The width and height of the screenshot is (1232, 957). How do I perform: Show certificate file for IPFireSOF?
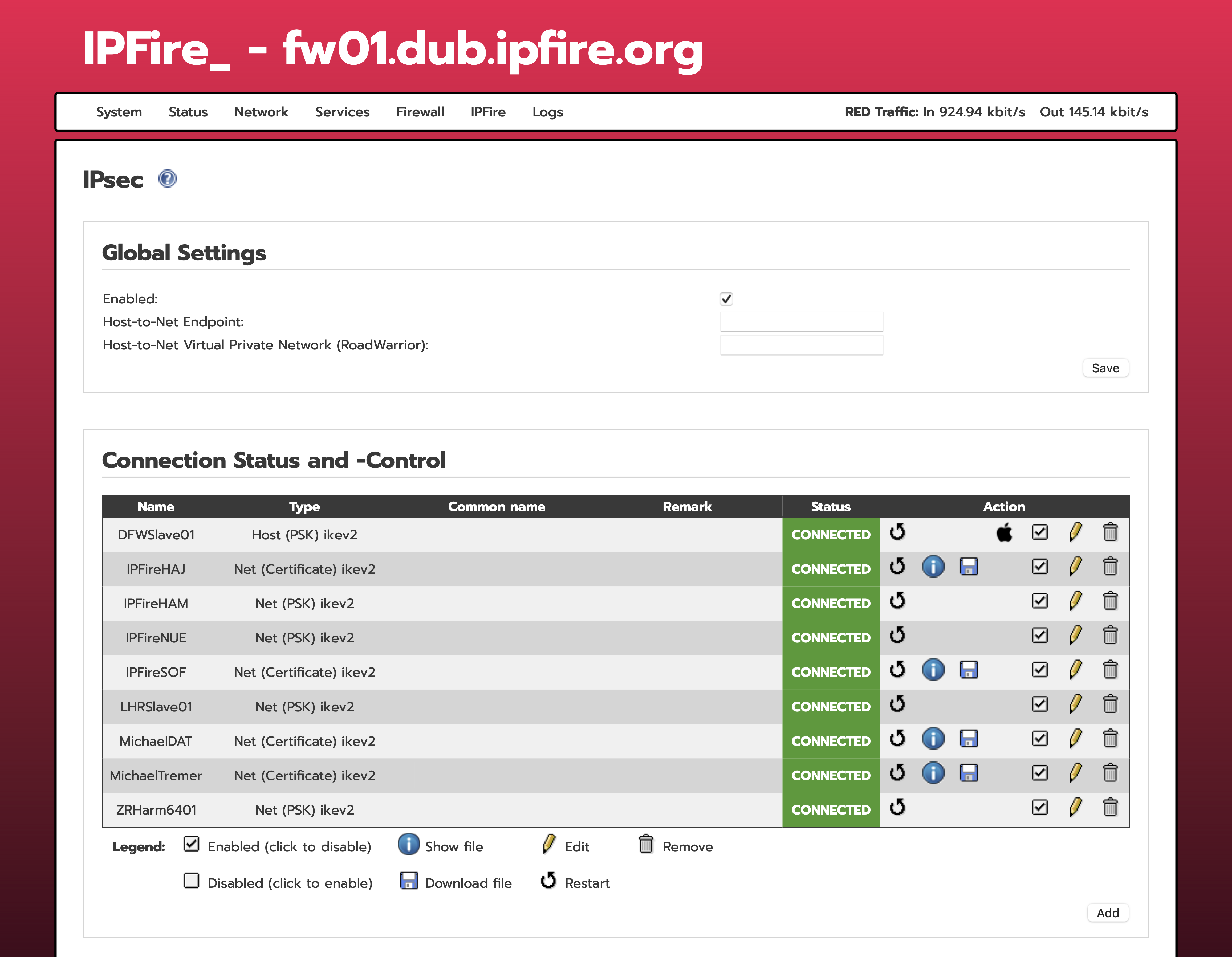pos(933,669)
